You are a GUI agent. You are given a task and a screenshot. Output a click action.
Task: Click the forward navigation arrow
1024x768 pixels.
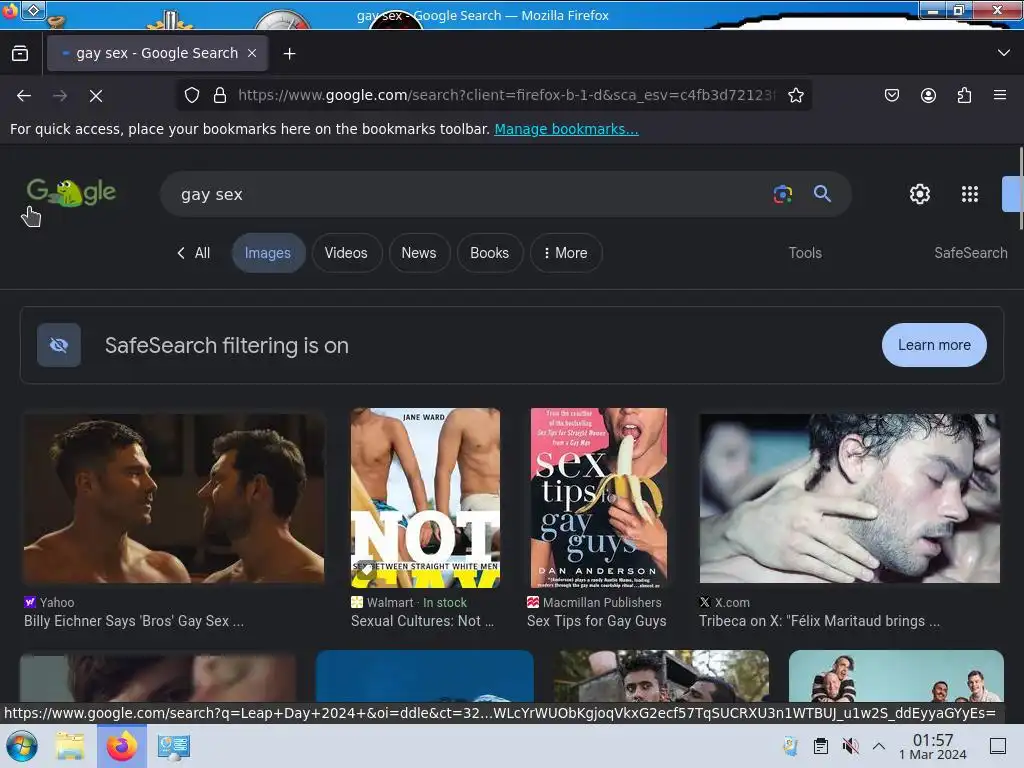[60, 96]
